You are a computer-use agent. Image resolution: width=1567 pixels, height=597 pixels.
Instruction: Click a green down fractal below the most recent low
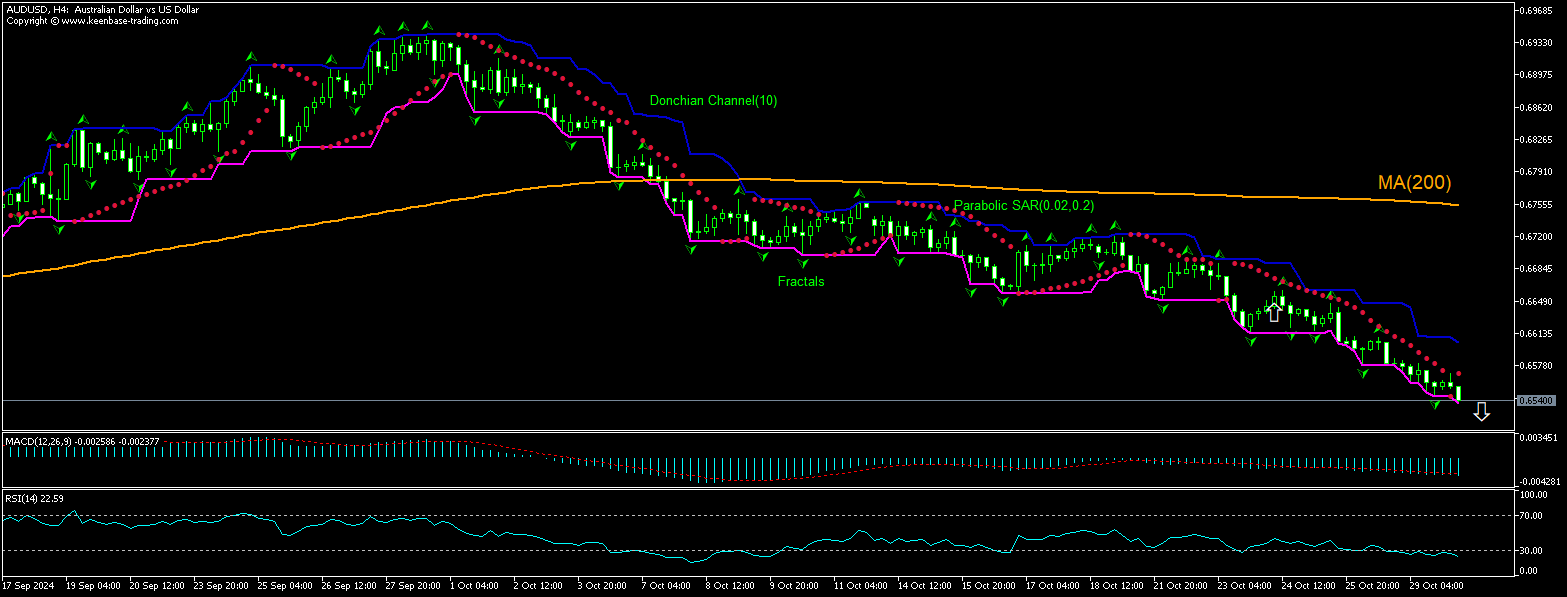pyautogui.click(x=1435, y=406)
